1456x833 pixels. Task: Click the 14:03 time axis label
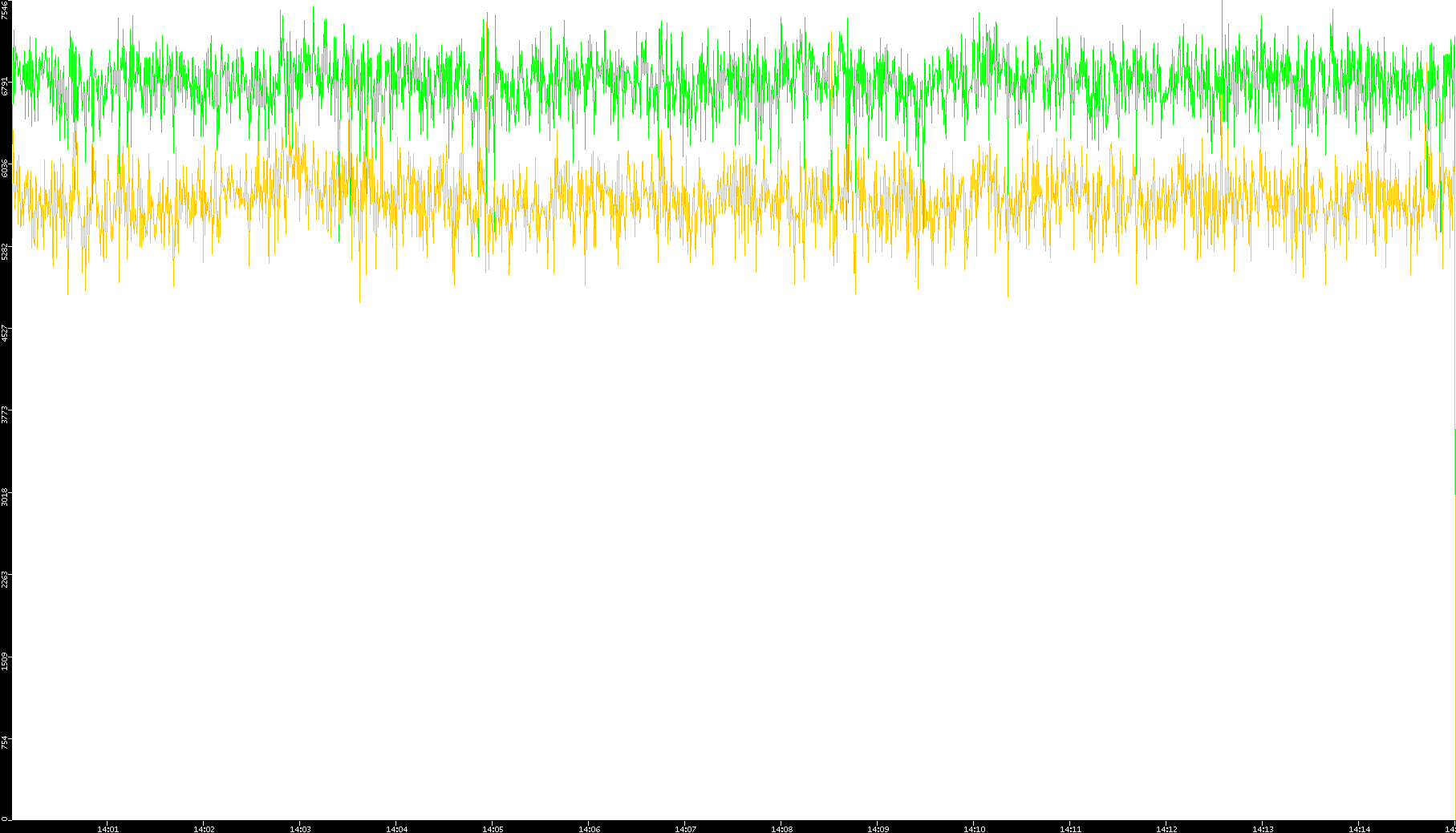[300, 829]
